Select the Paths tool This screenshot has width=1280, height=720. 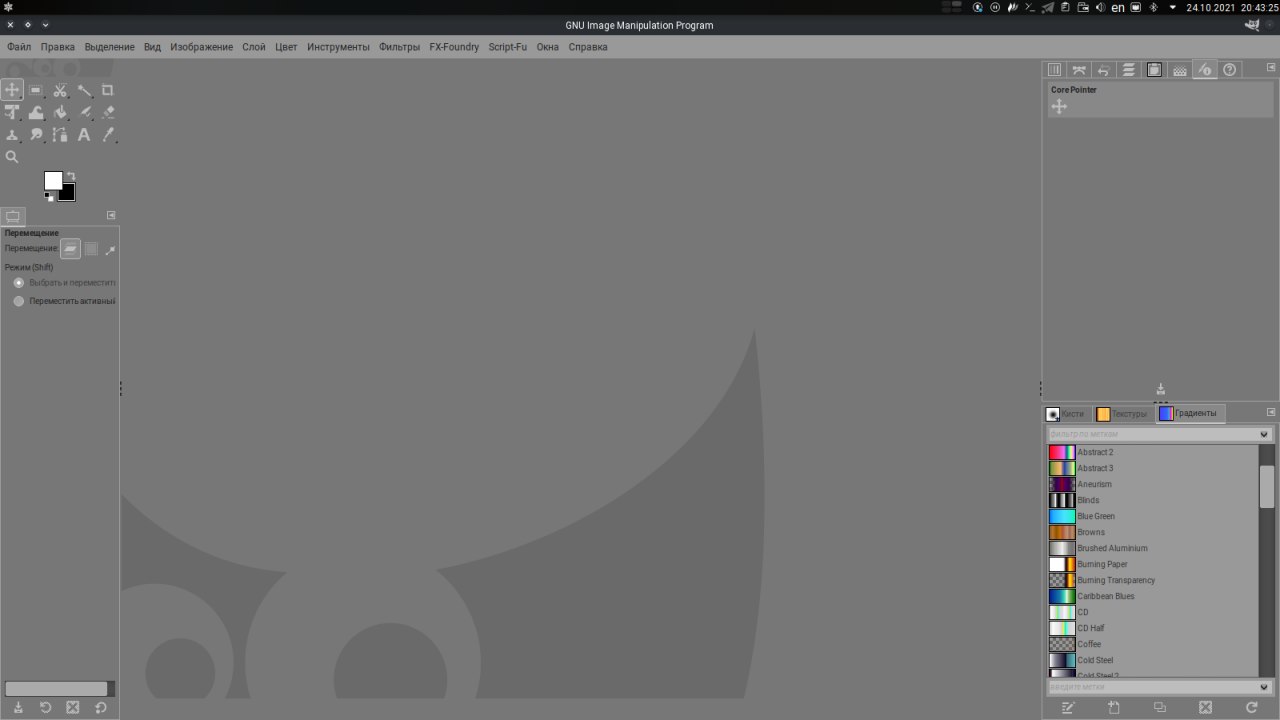[x=60, y=134]
